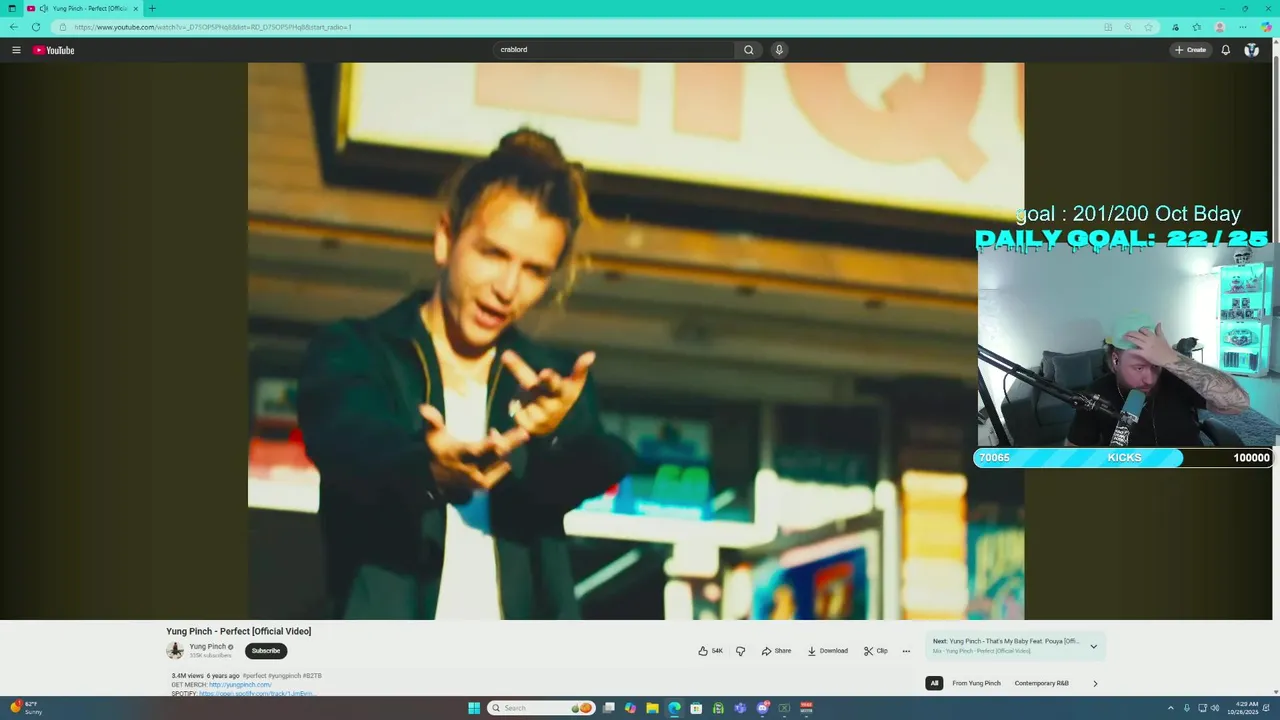
Task: Open browser profile icon
Action: click(x=1220, y=27)
